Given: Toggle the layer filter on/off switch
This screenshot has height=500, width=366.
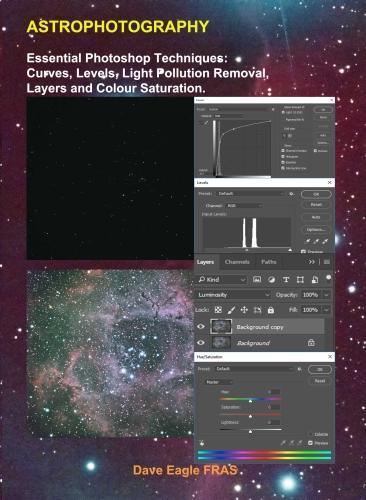Looking at the screenshot, I should (329, 277).
